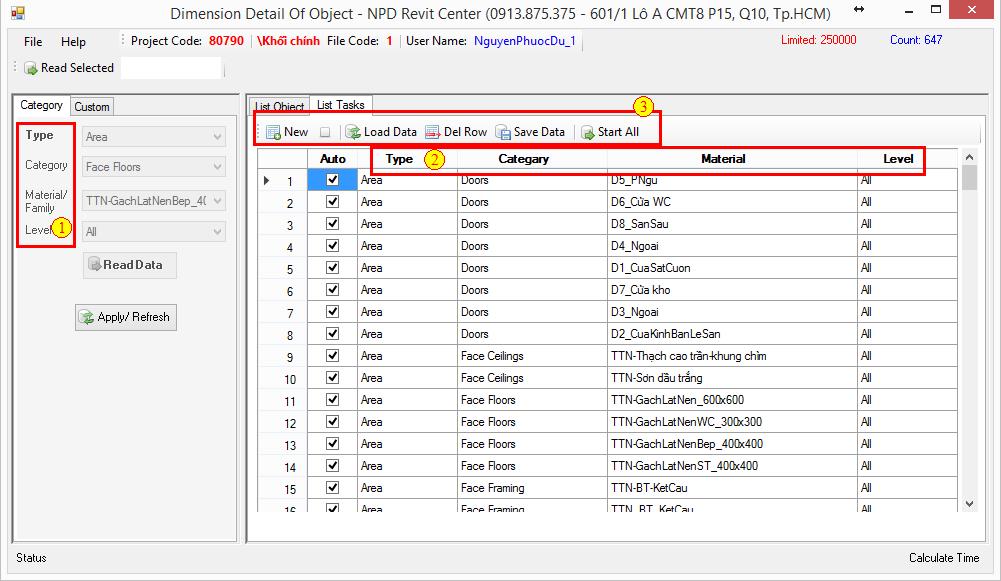Click the vertical scrollbar thumb
Image resolution: width=1001 pixels, height=581 pixels.
tap(969, 177)
